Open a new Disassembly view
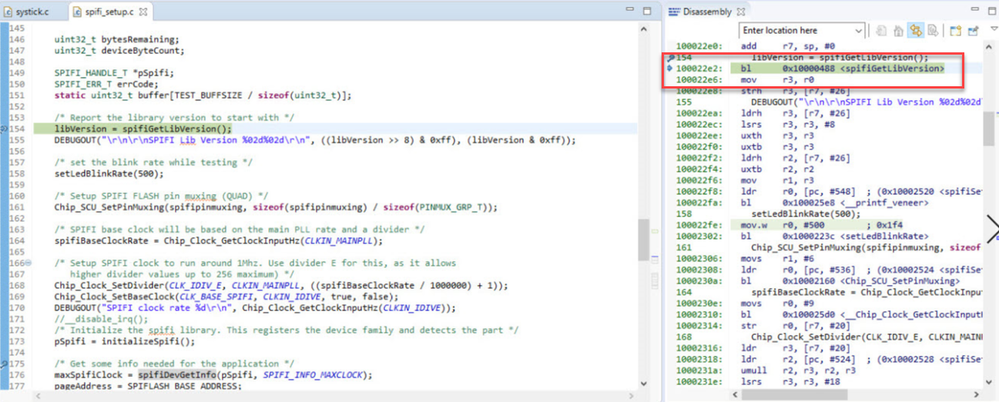 coord(955,31)
